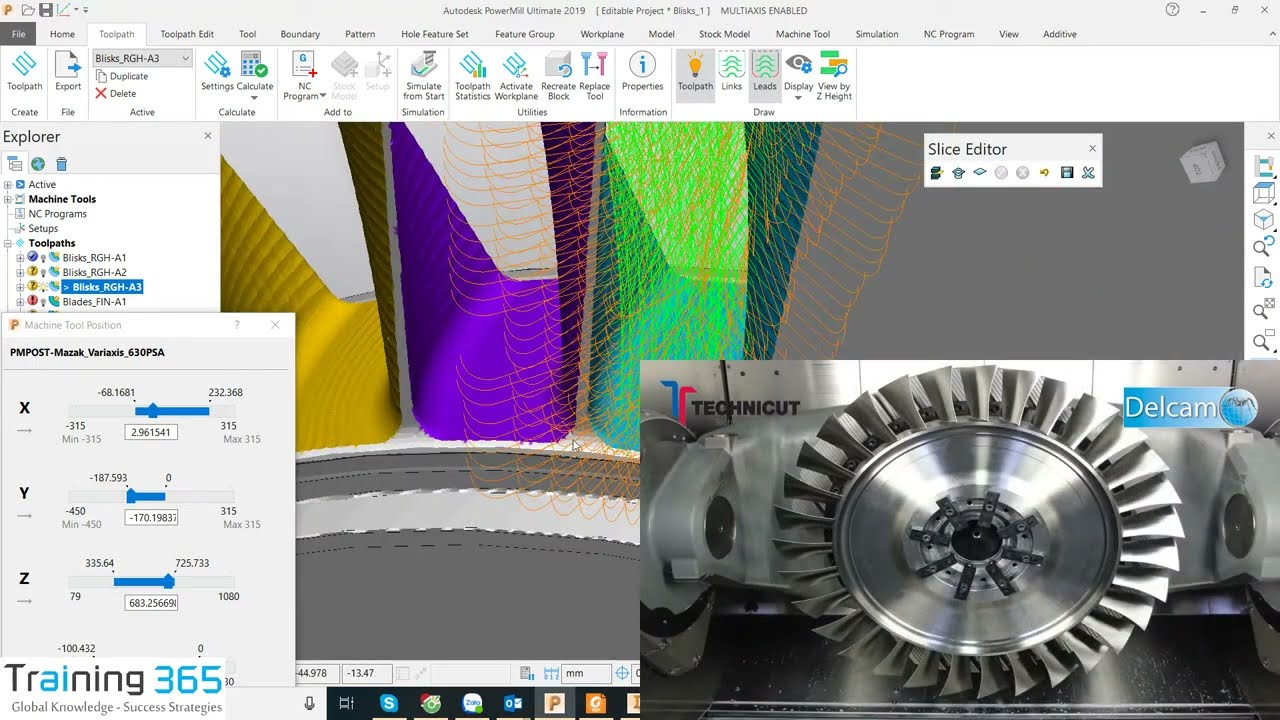Click Duplicate in the Active group
The height and width of the screenshot is (720, 1280).
(x=121, y=76)
